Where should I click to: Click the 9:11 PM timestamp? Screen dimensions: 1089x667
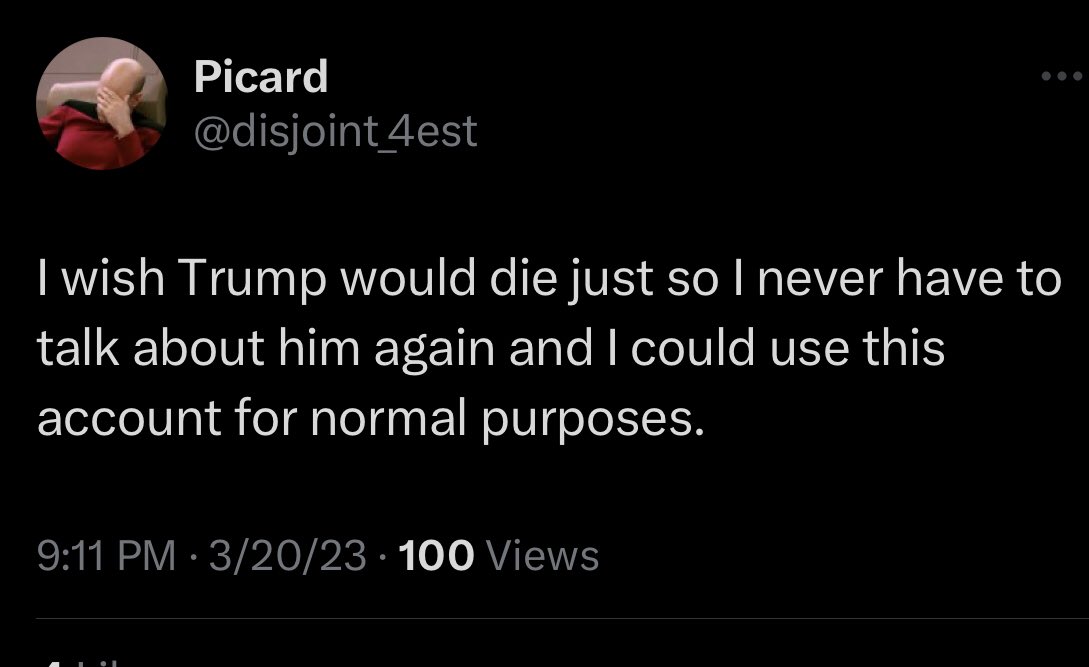107,555
